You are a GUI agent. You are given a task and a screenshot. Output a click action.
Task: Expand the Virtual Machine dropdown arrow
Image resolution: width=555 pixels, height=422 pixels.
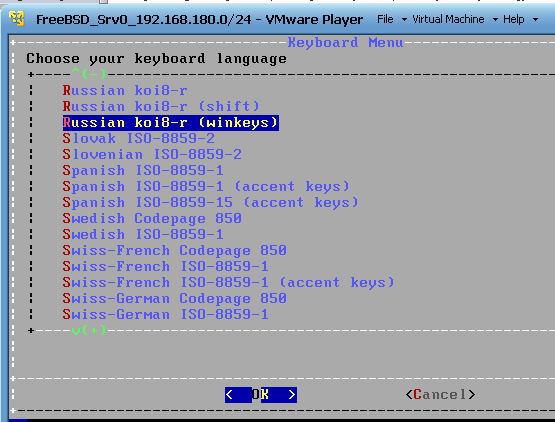pos(495,20)
